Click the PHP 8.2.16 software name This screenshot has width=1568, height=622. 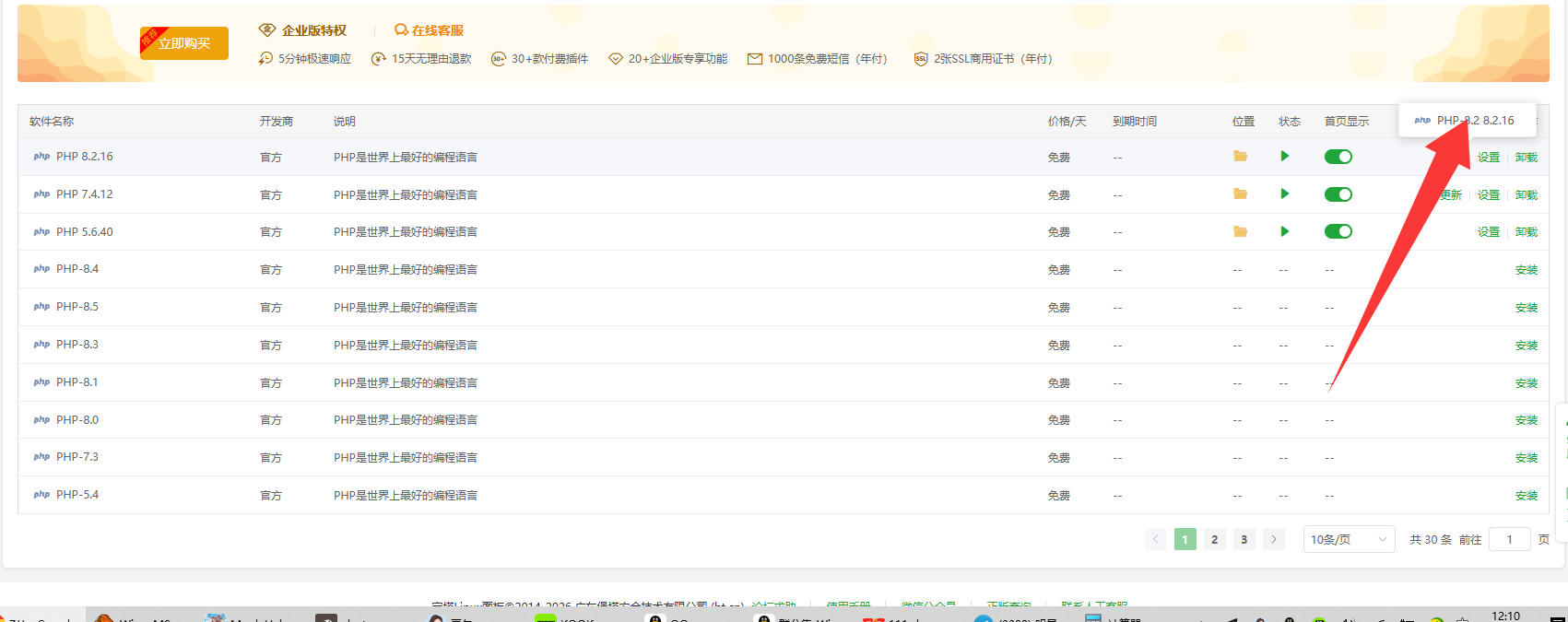(x=85, y=157)
